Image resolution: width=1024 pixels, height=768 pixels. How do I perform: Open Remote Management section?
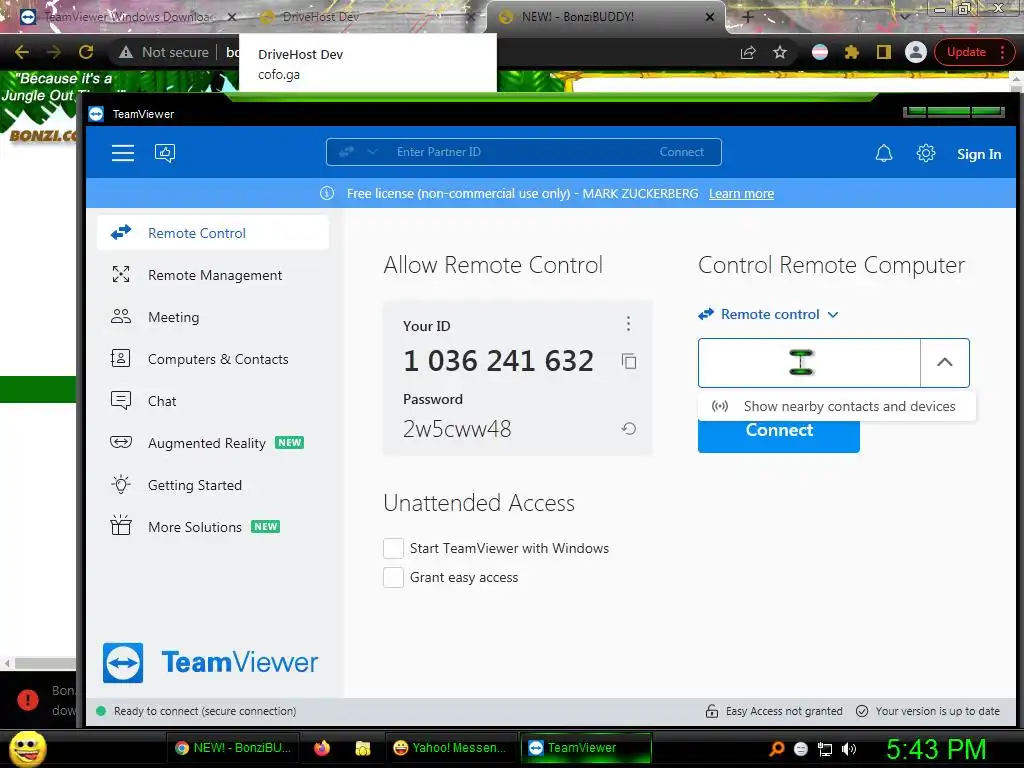[213, 275]
